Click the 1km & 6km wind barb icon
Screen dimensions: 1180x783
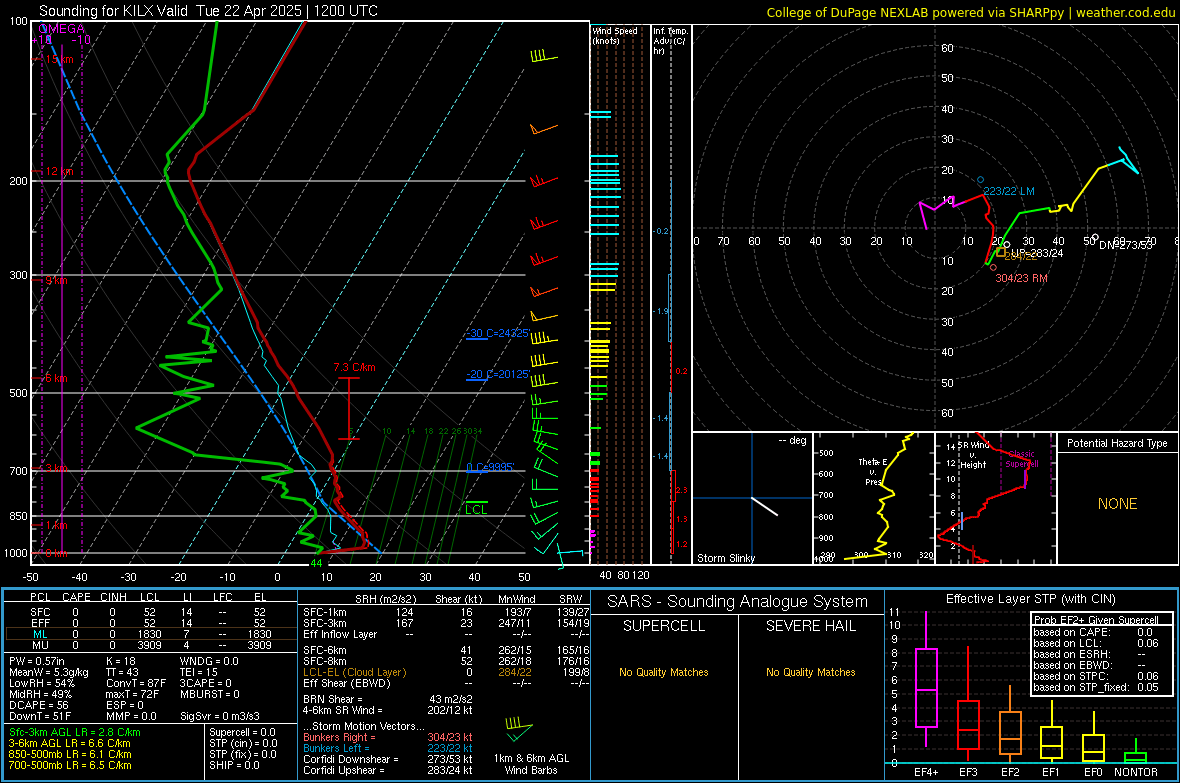pos(519,728)
